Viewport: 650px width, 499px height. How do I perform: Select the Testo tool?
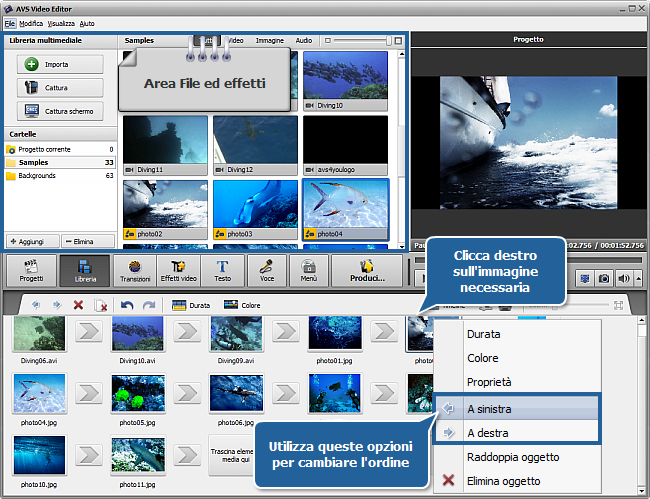coord(222,271)
